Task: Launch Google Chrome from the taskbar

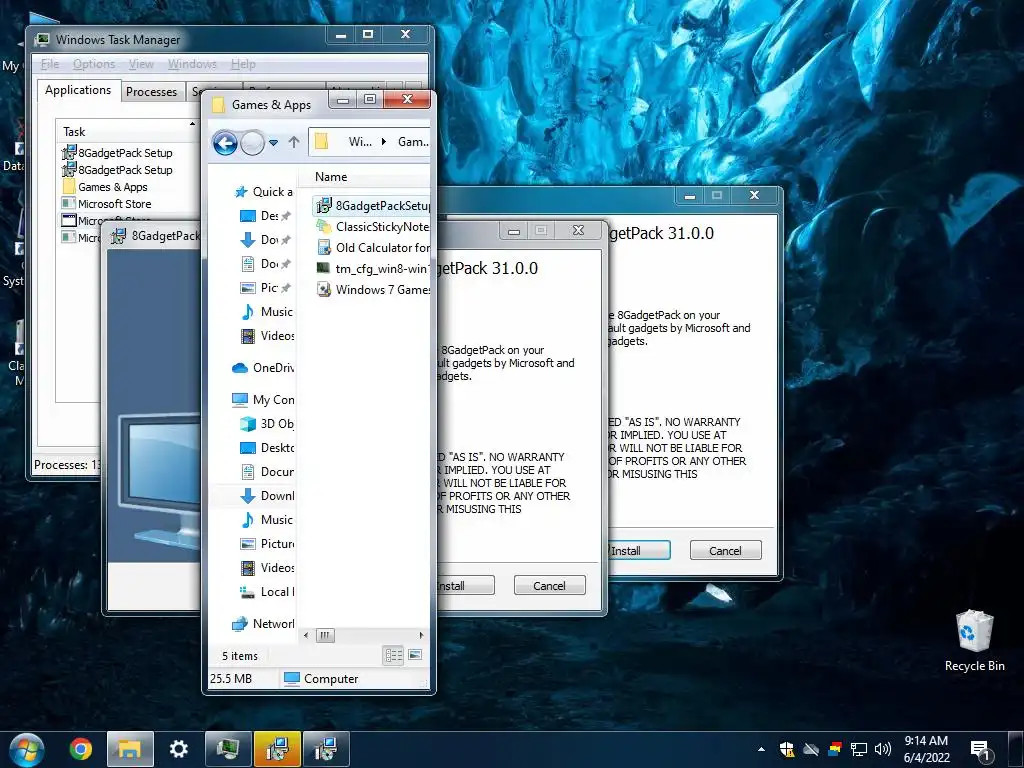Action: pos(80,749)
